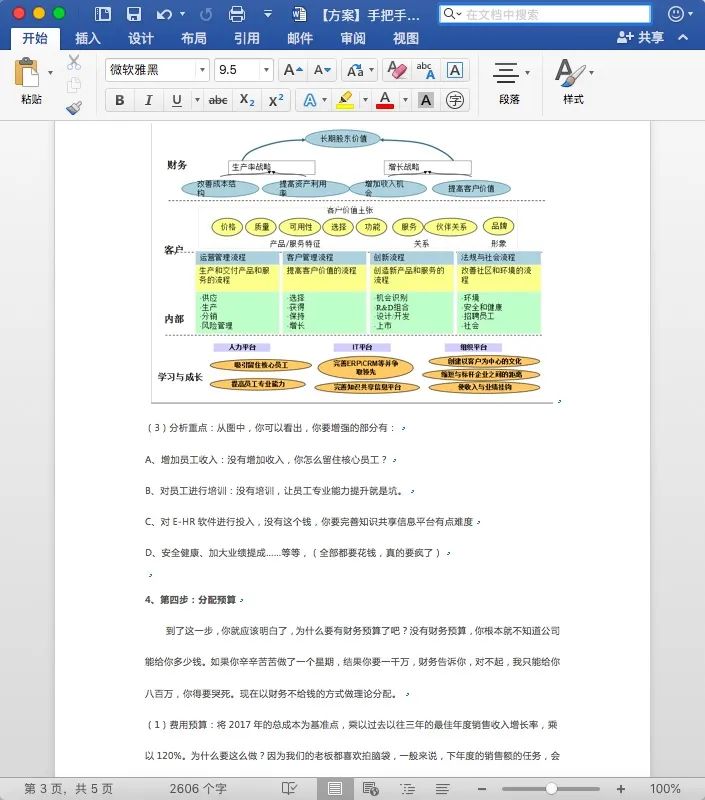This screenshot has height=800, width=705.
Task: Apply the Text Effects outlined A icon
Action: tap(310, 100)
